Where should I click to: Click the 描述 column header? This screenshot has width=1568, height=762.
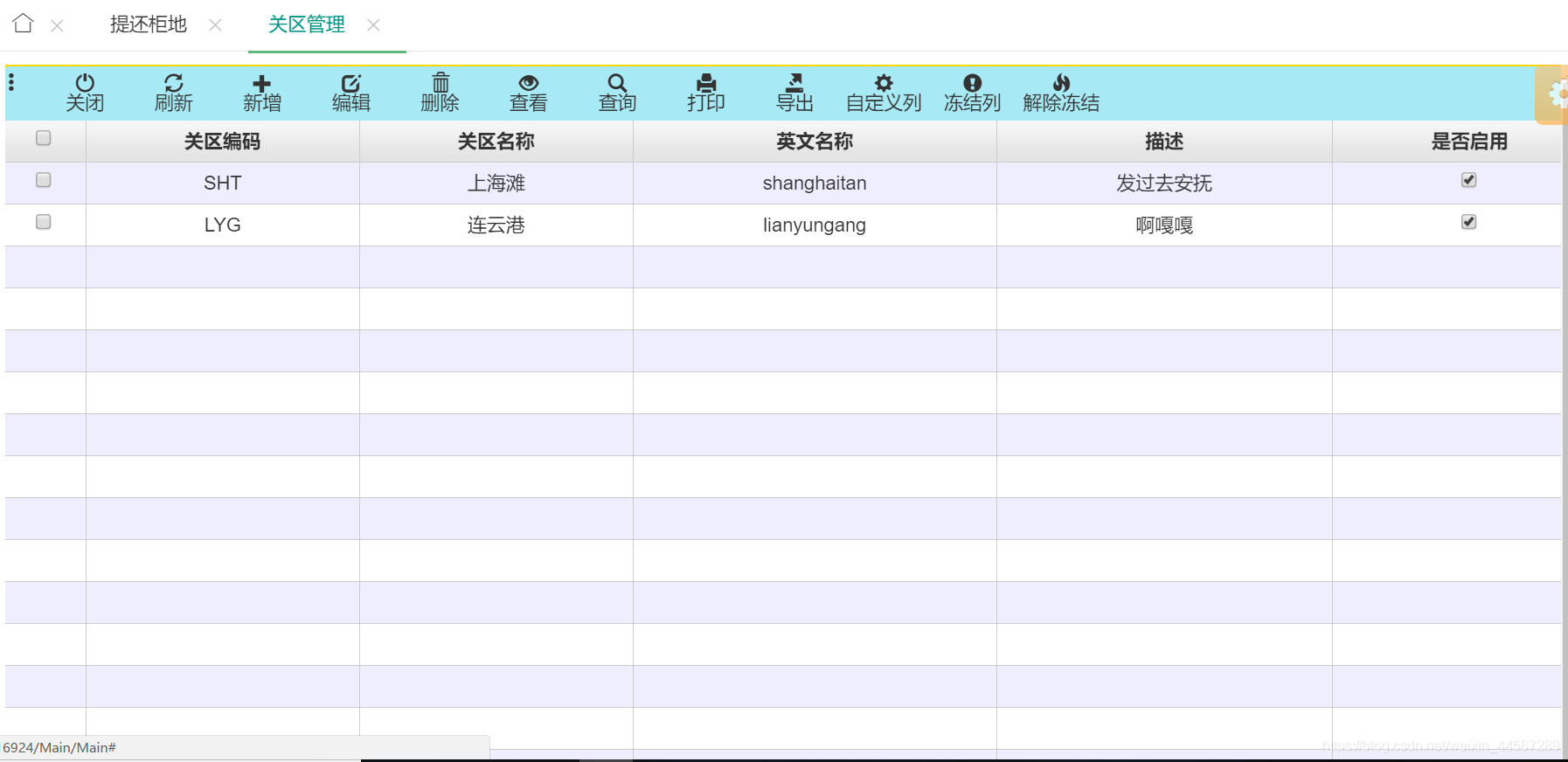pos(1164,142)
